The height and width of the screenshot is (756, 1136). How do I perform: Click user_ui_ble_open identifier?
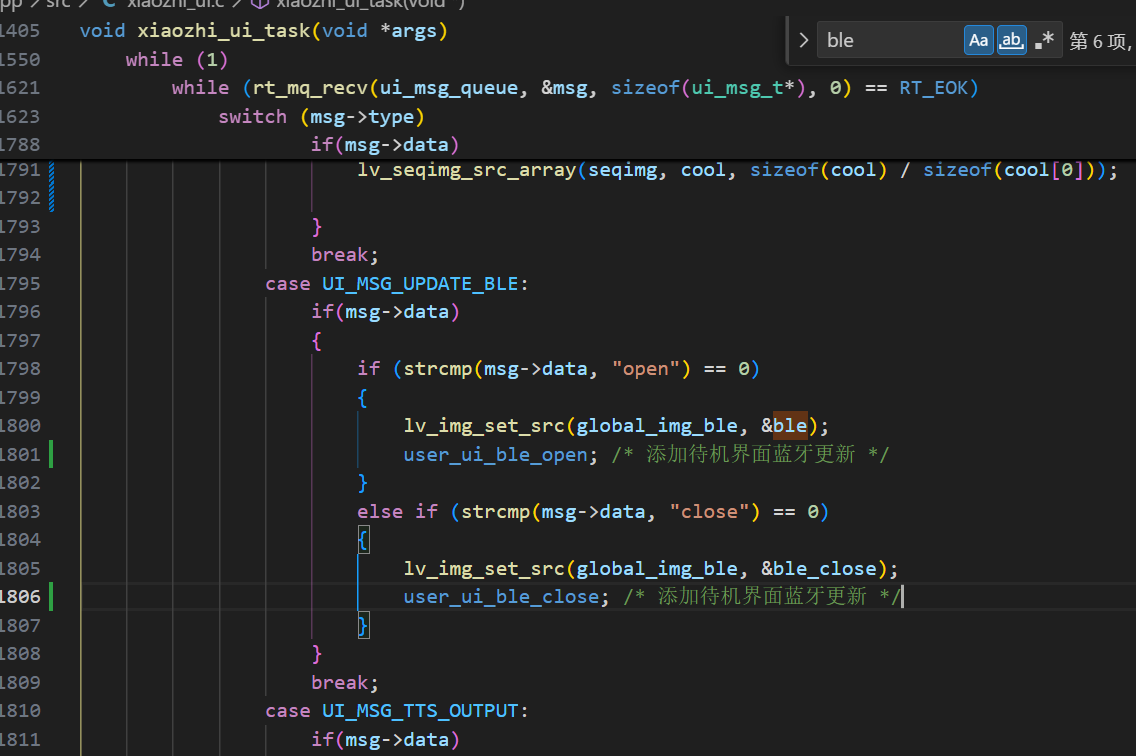(496, 454)
